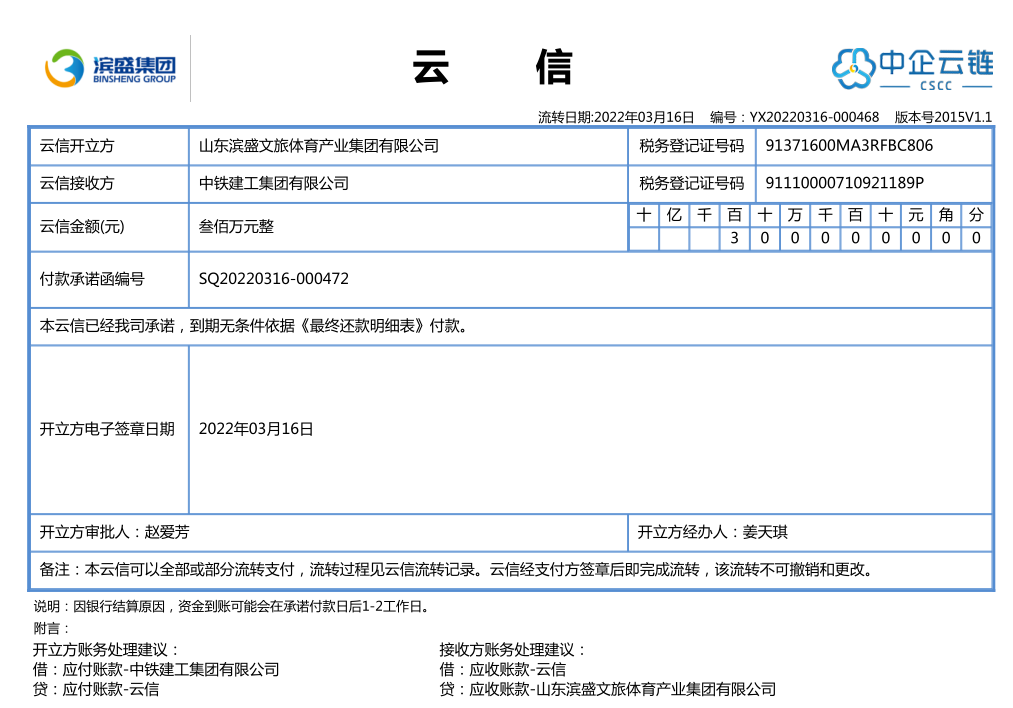
Task: Select receiver name 中铁建工集团有限公司 in table
Action: pyautogui.click(x=274, y=183)
